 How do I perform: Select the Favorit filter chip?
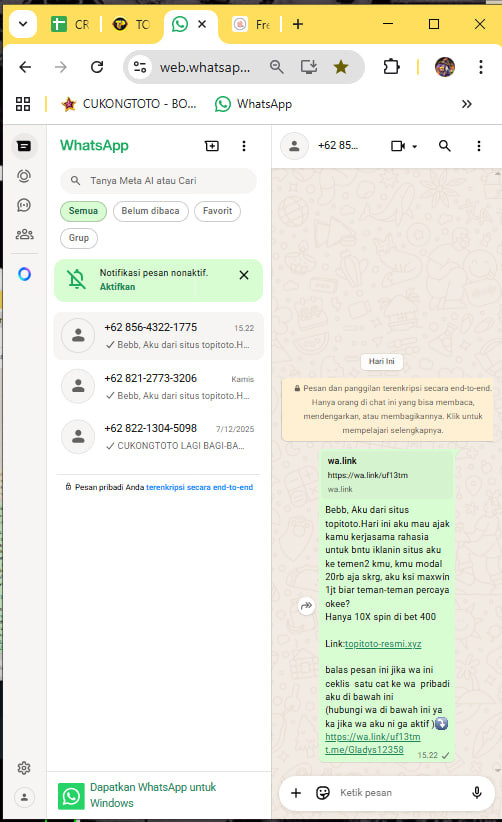tap(217, 211)
